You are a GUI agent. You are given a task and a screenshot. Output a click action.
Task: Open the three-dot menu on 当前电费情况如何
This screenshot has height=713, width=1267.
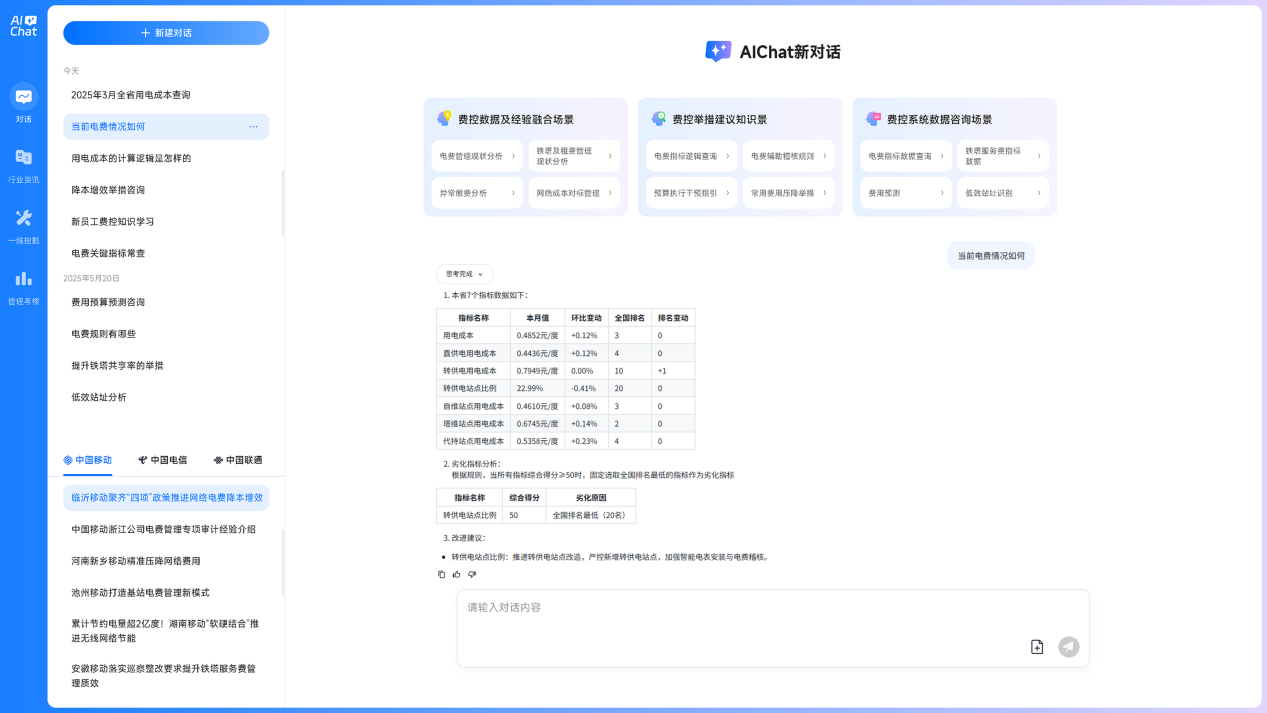(253, 127)
